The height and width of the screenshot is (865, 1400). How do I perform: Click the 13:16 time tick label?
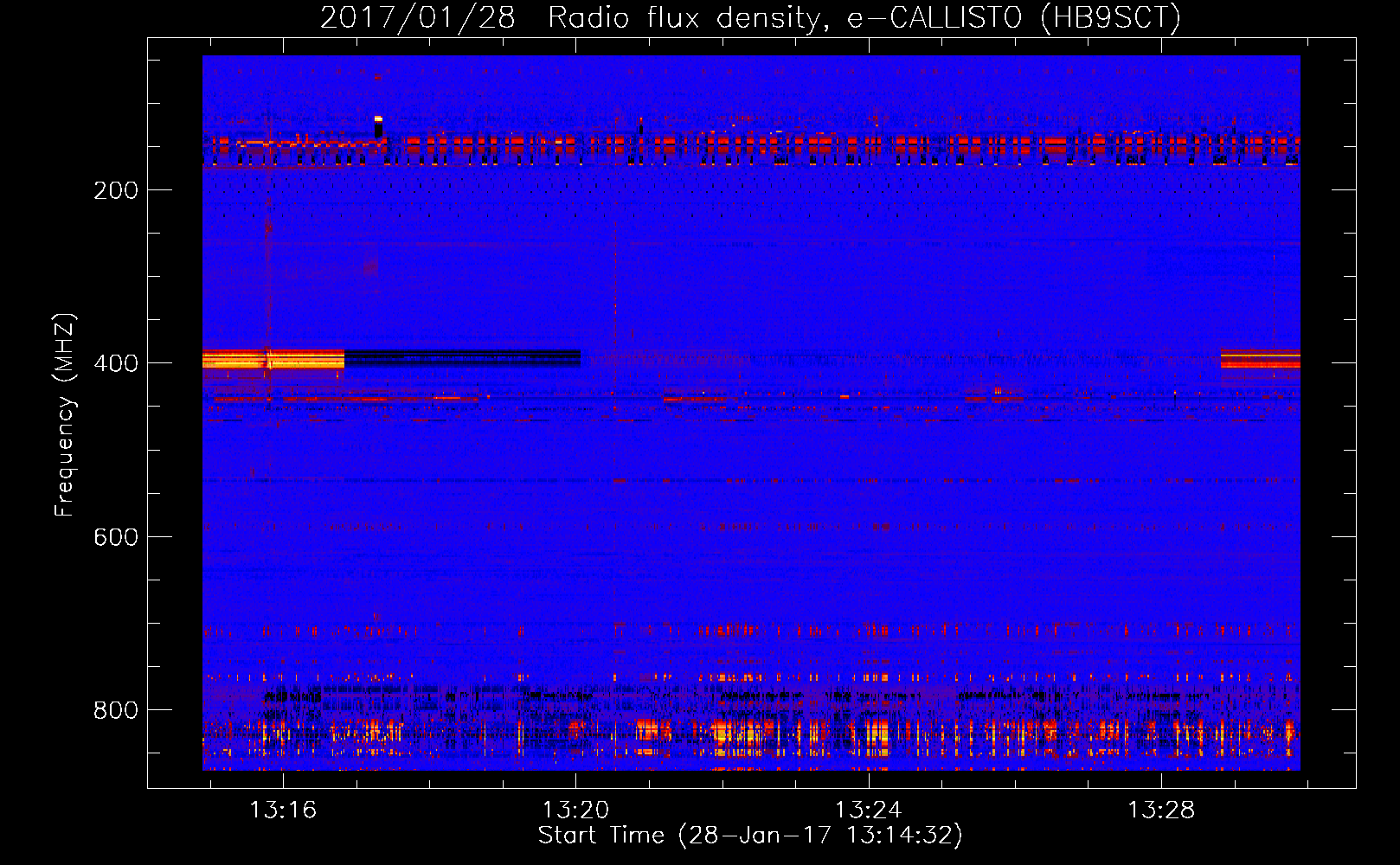[283, 810]
